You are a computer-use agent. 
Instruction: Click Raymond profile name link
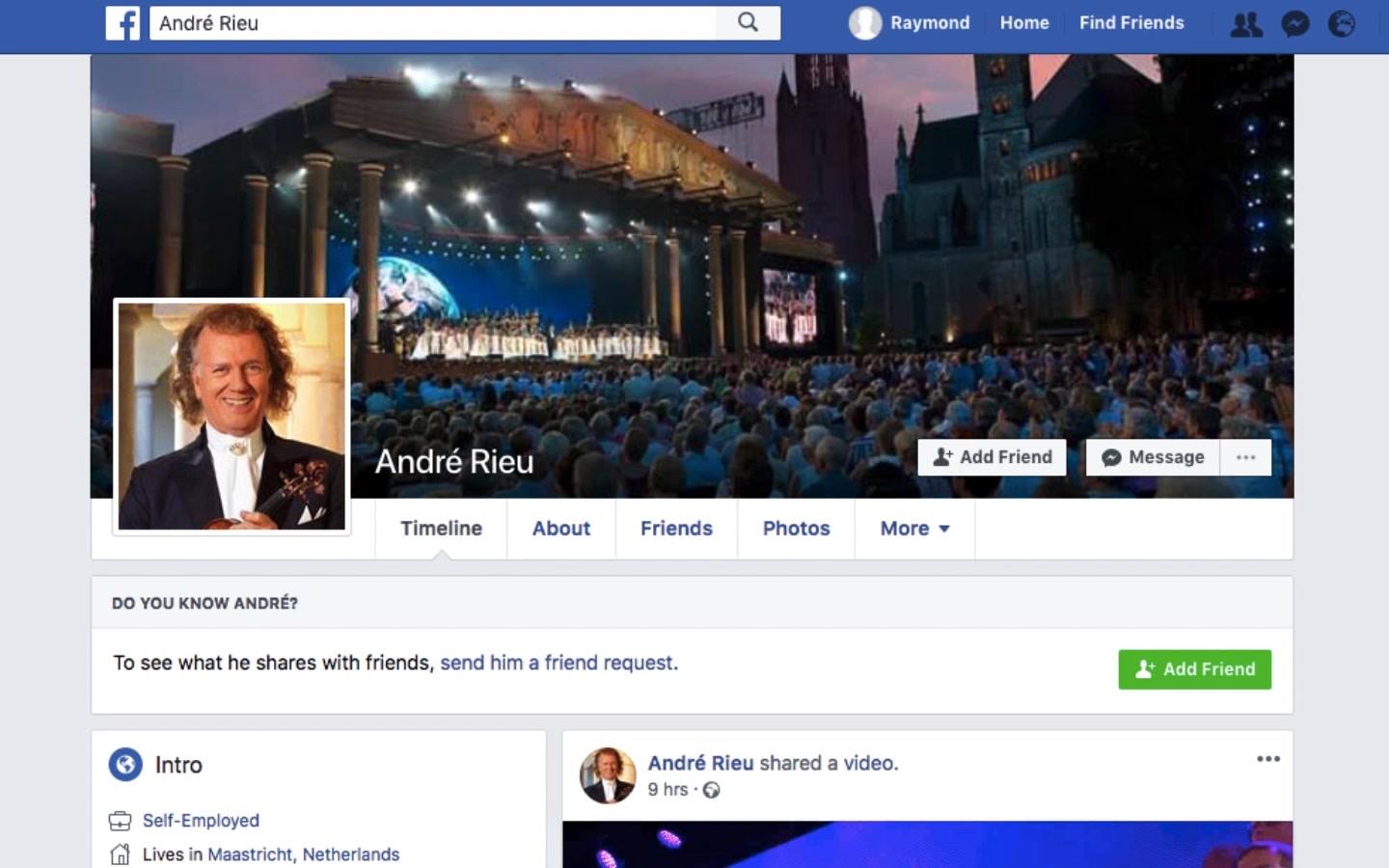(x=930, y=23)
